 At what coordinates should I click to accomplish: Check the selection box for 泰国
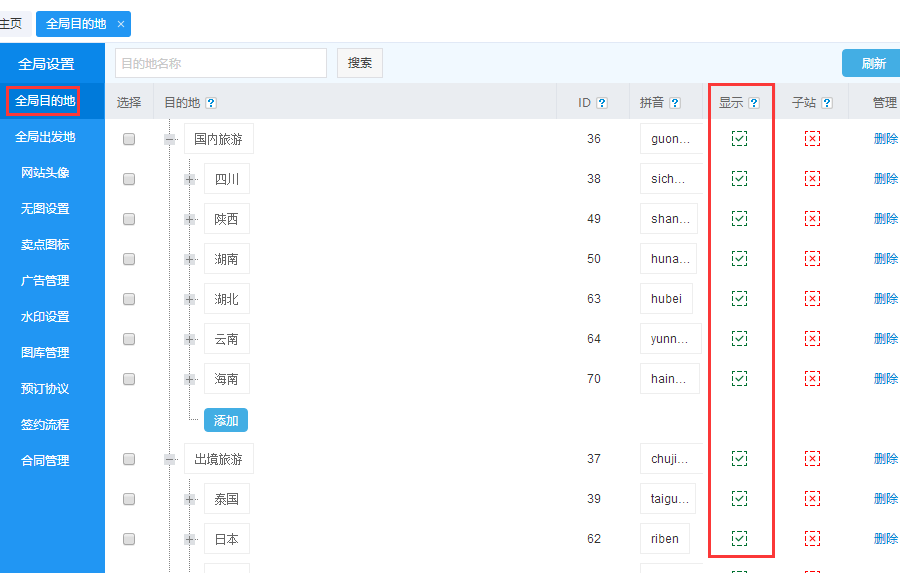[129, 499]
